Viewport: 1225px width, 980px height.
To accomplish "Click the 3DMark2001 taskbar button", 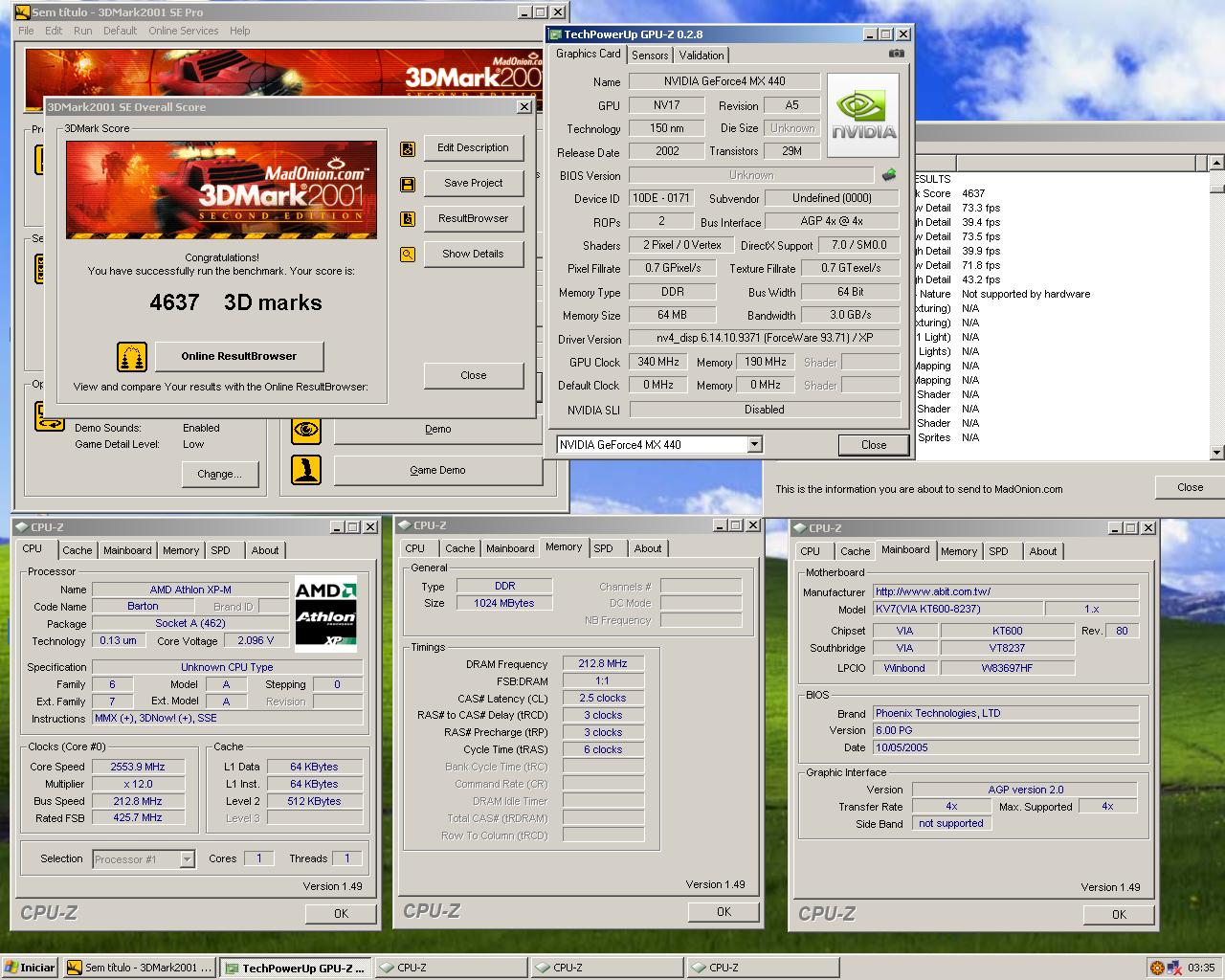I will tap(140, 968).
